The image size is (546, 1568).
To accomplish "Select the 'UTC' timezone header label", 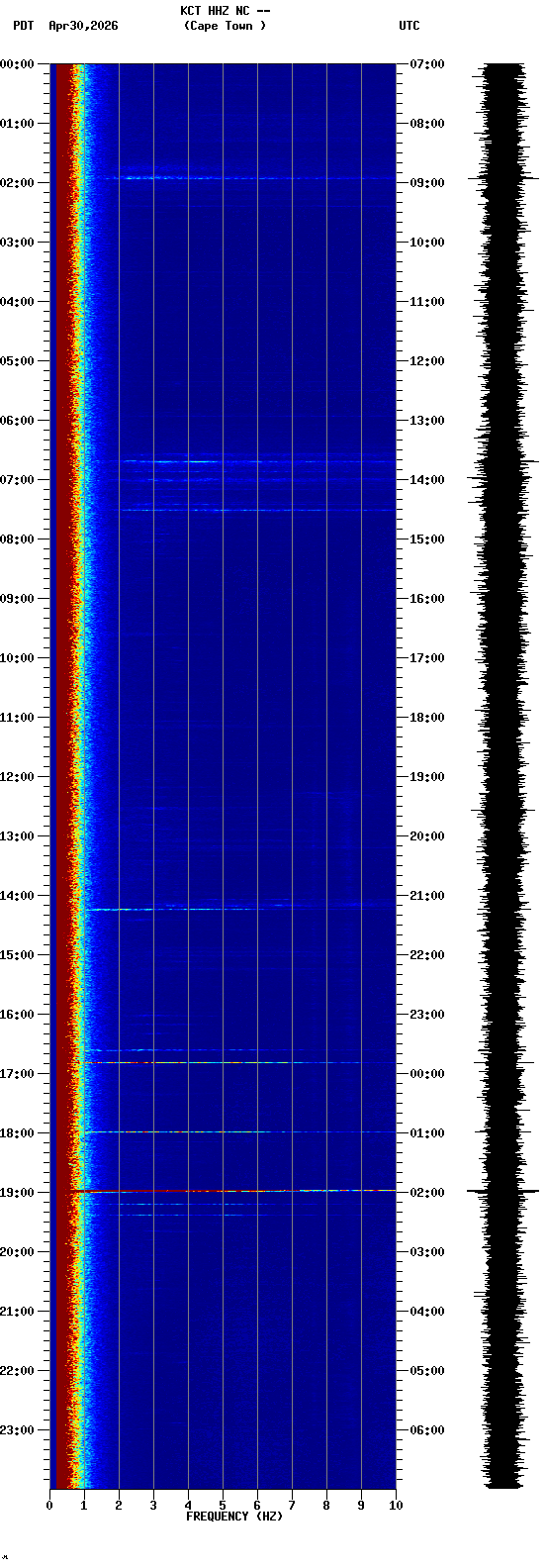I will point(409,26).
